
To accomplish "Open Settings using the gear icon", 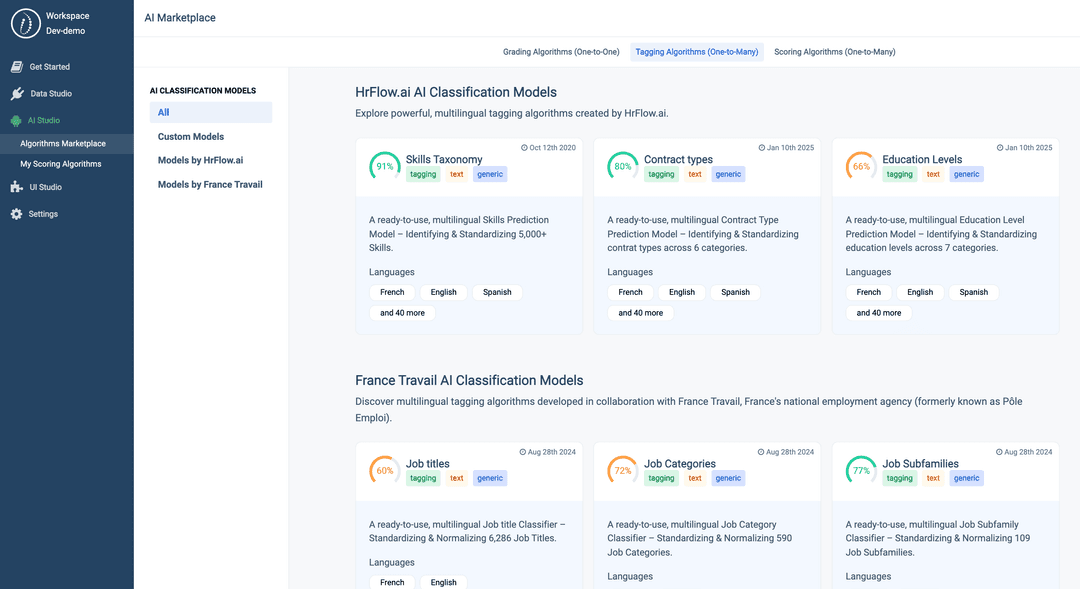I will coord(14,211).
